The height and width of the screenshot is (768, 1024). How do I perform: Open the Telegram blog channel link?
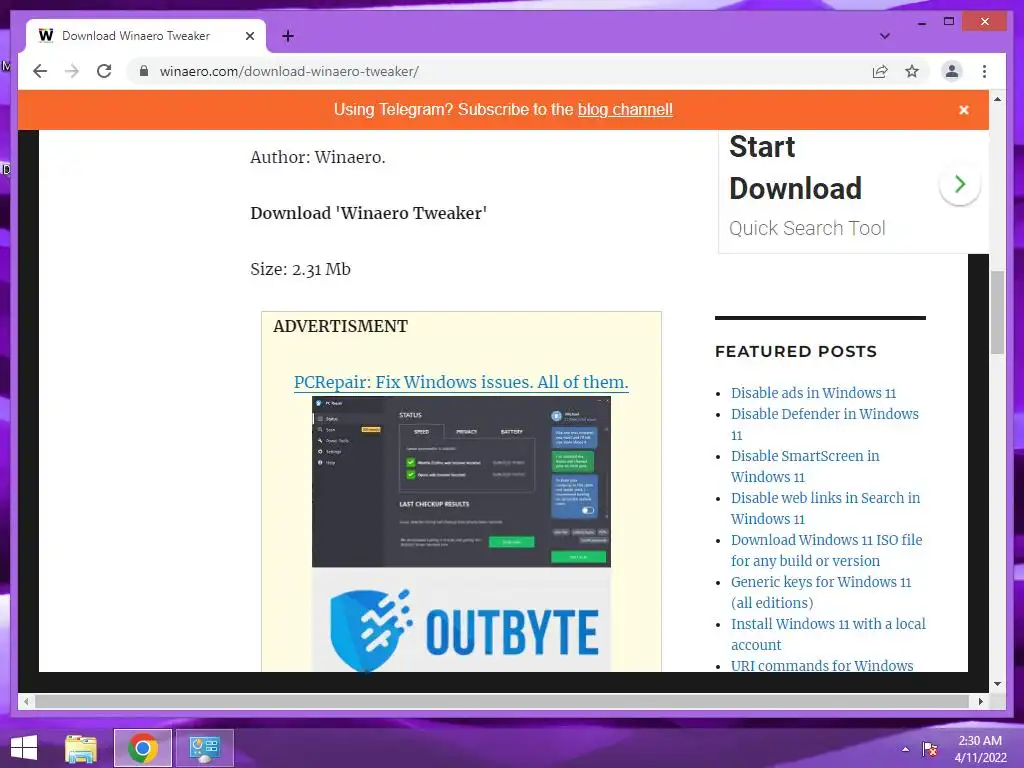click(625, 110)
